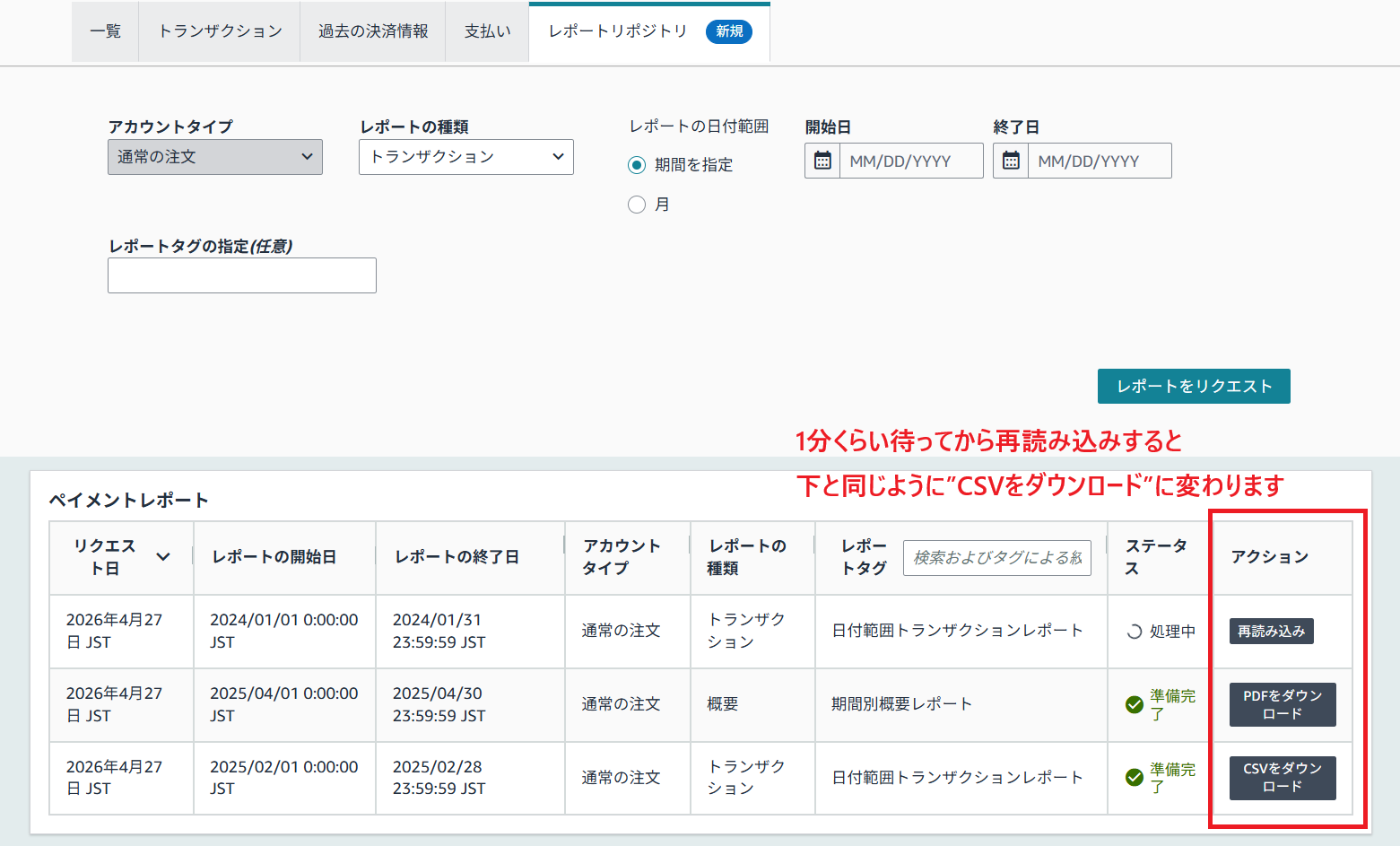
Task: Download the PDF for the 期間別概要レポート
Action: [x=1283, y=704]
